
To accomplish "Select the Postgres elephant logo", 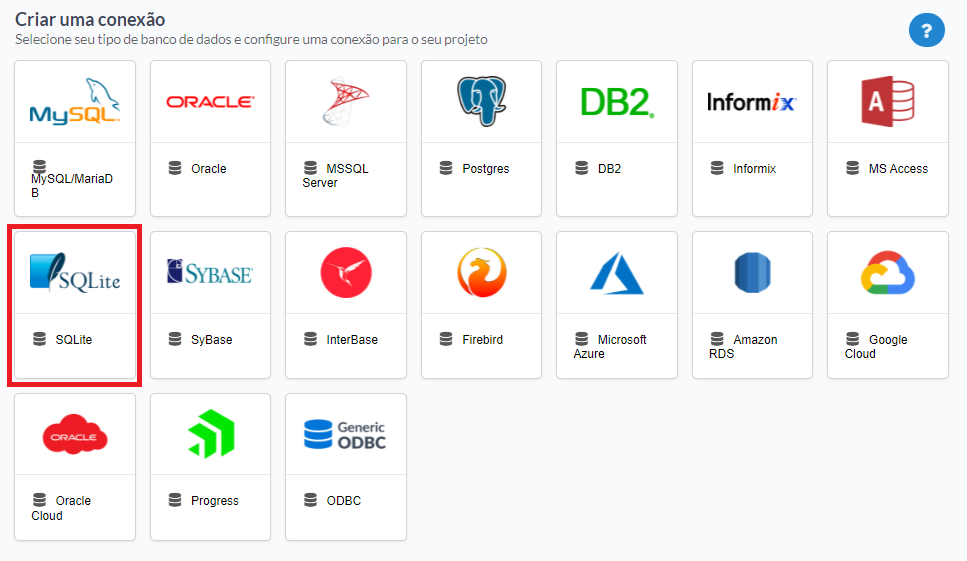I will point(482,101).
